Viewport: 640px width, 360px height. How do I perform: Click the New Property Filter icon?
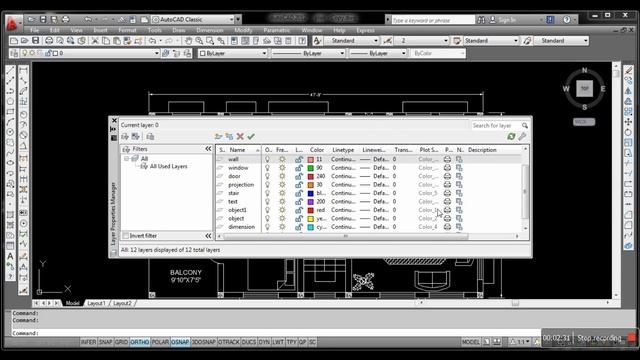click(125, 137)
